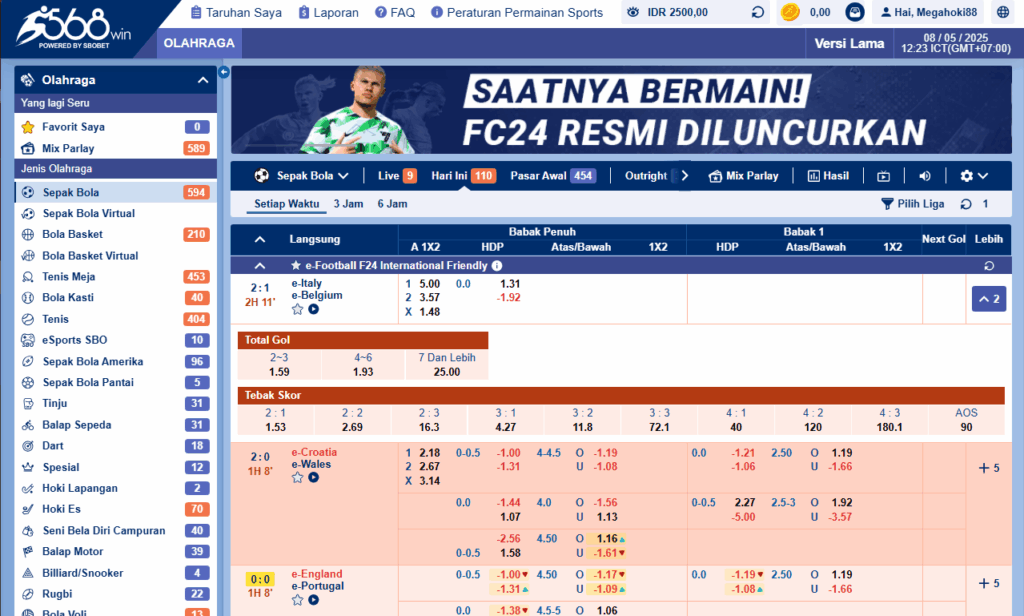Open the info icon beside e-Football F24

tap(497, 266)
